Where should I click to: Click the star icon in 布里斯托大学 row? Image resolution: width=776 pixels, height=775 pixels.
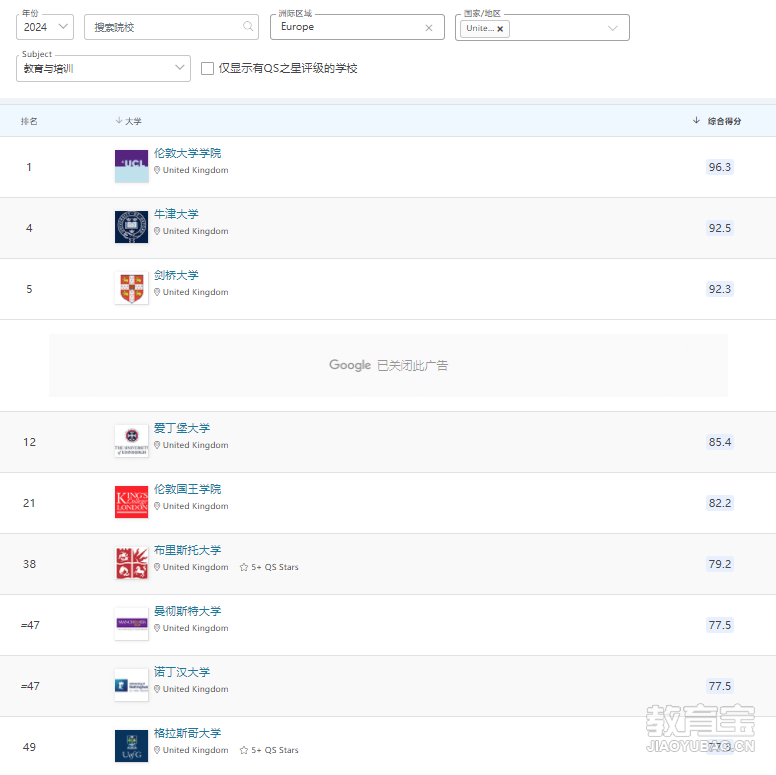(x=243, y=567)
